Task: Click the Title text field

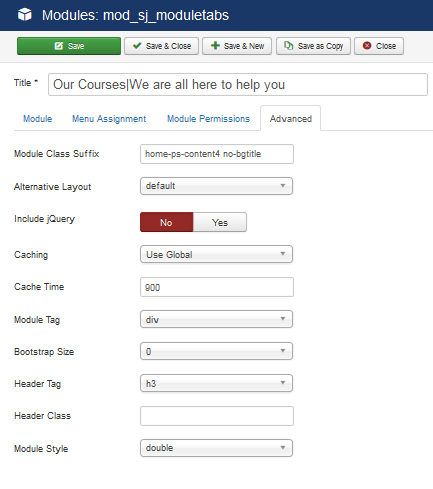Action: click(238, 85)
